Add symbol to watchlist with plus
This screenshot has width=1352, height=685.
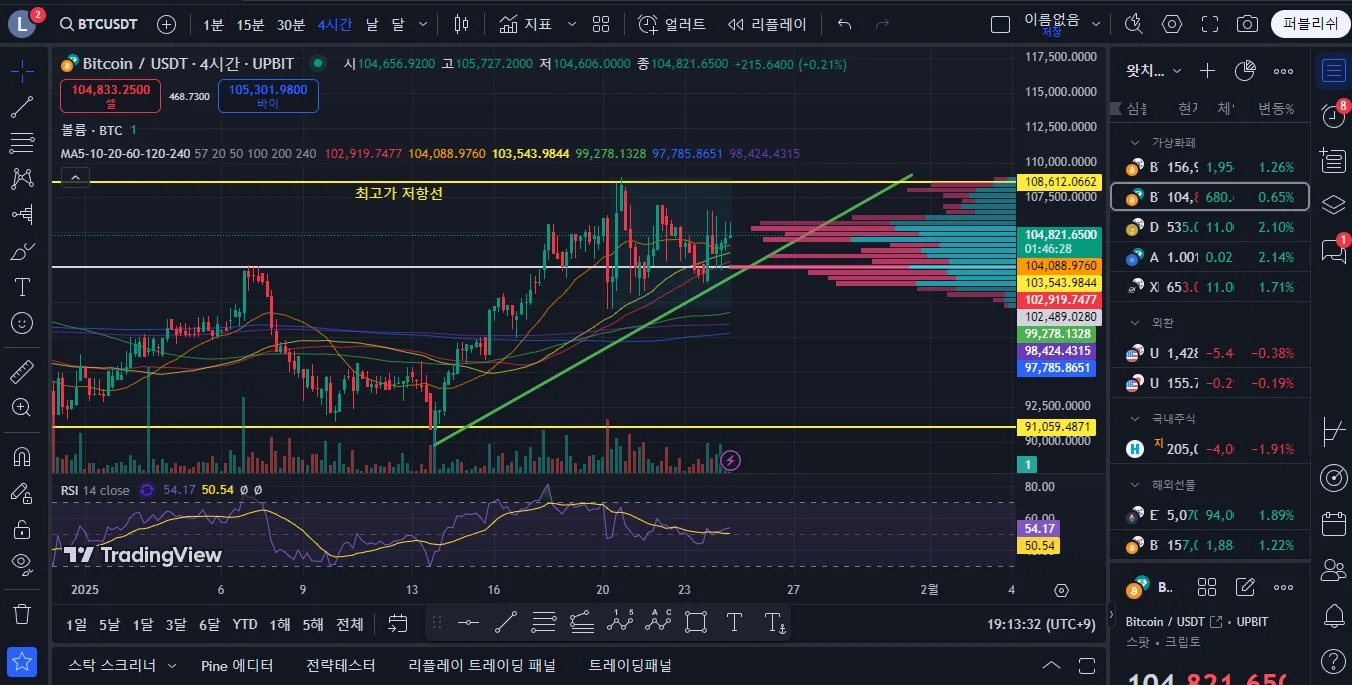point(1207,71)
